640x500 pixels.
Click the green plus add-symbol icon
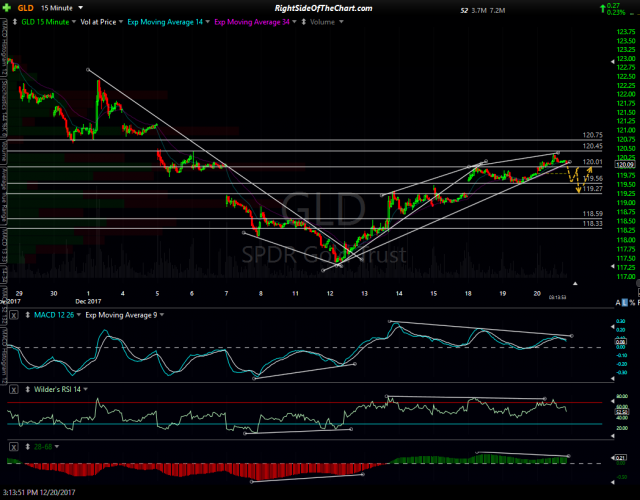click(x=9, y=8)
